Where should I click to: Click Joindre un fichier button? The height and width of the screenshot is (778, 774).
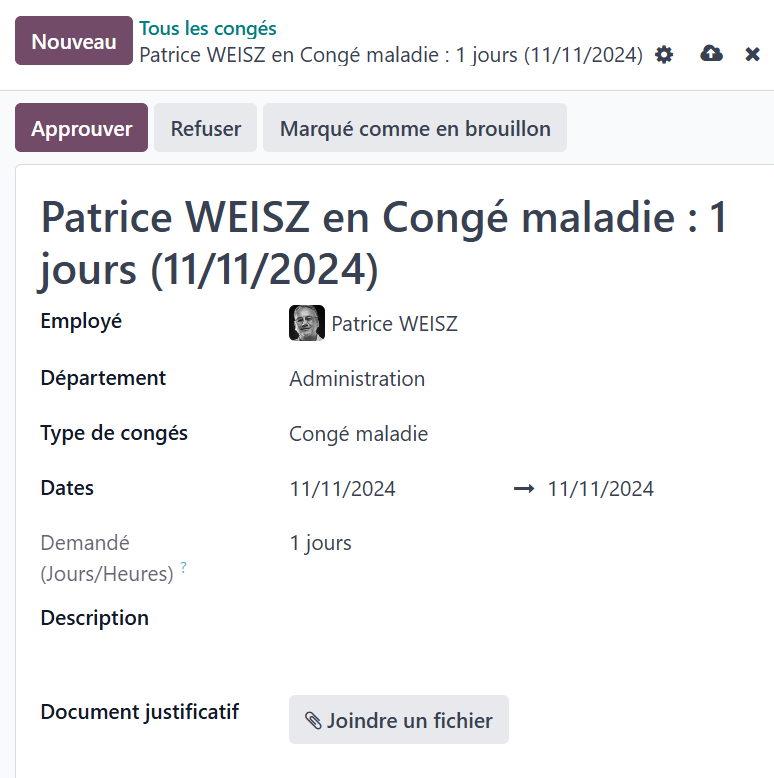(x=399, y=719)
